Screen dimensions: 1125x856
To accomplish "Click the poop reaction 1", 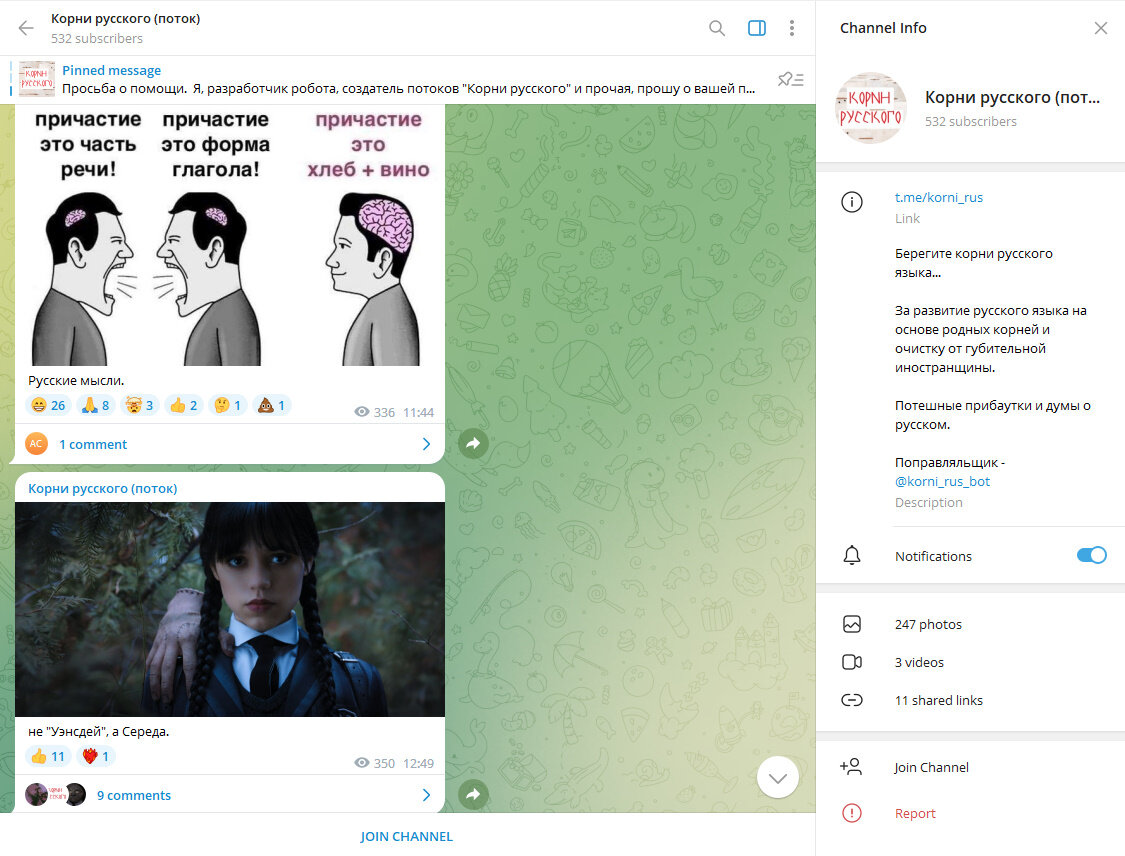I will point(271,405).
